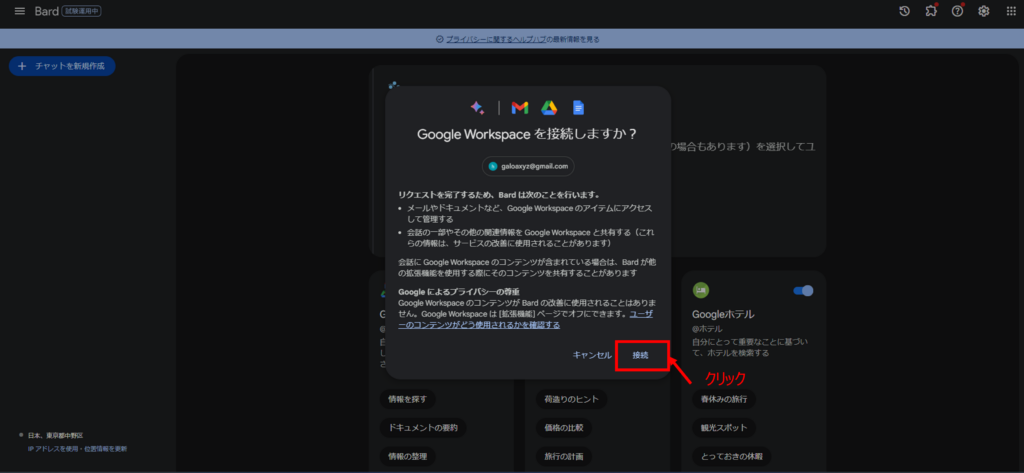Open the hamburger main menu
The image size is (1024, 473).
tap(20, 11)
